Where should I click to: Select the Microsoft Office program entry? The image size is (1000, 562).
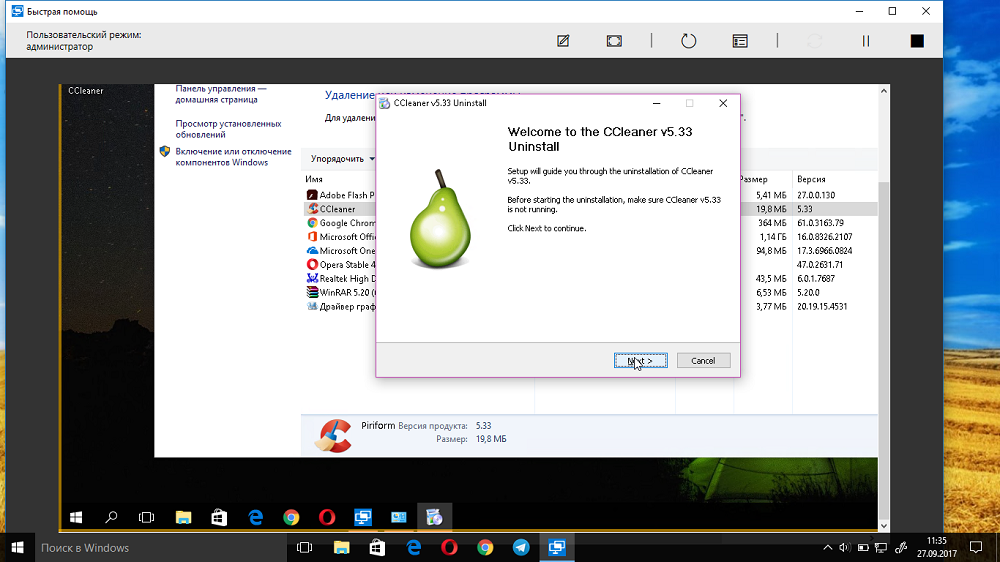[x=339, y=237]
